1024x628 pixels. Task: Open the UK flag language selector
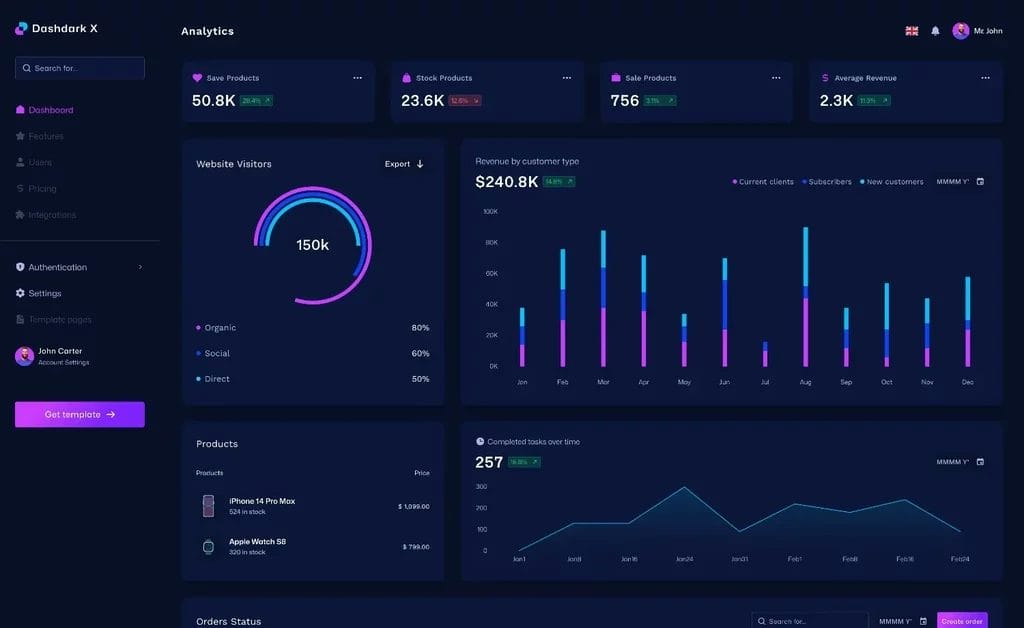(911, 31)
